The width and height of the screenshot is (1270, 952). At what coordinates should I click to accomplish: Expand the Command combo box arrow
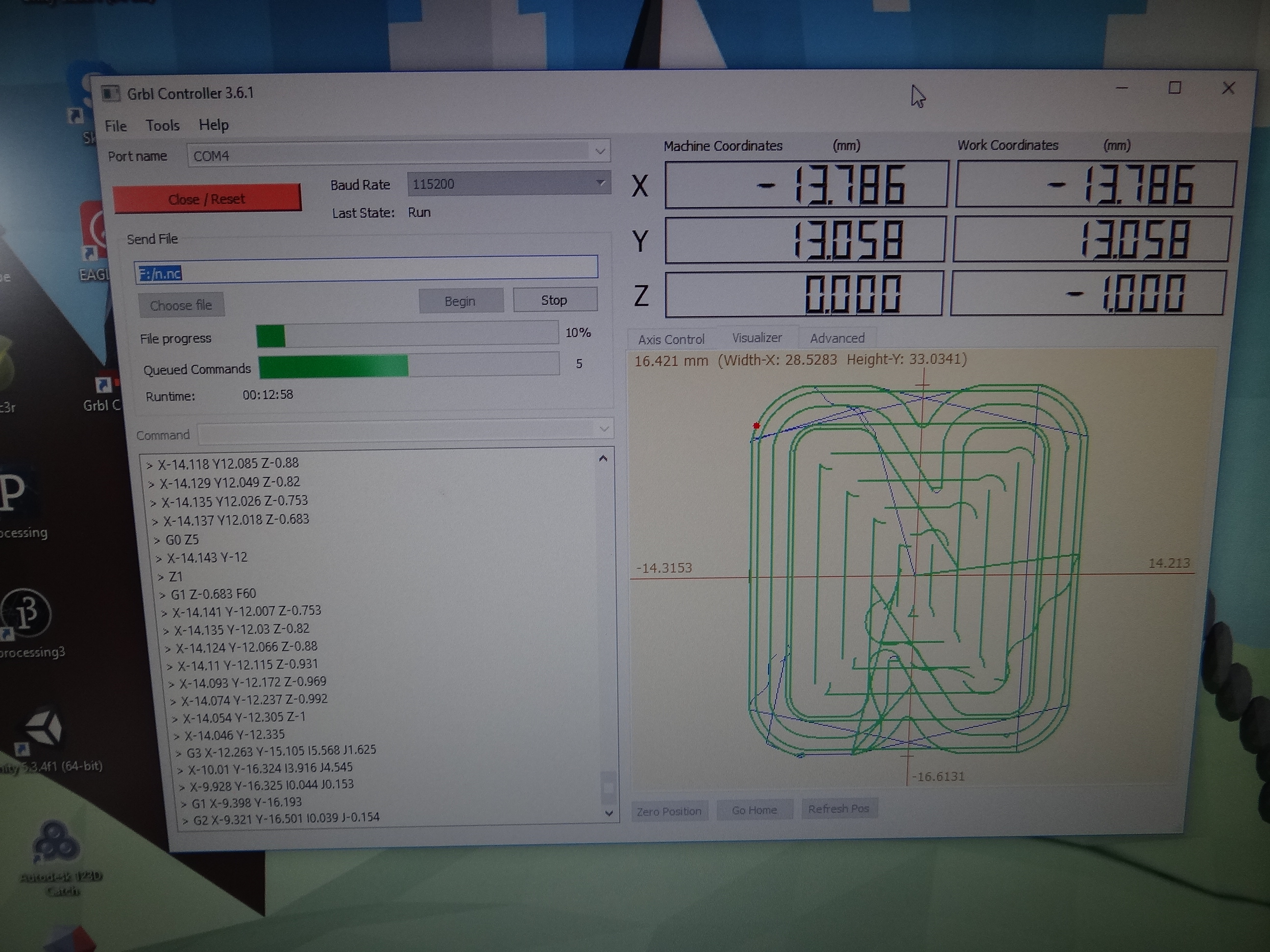pos(604,428)
